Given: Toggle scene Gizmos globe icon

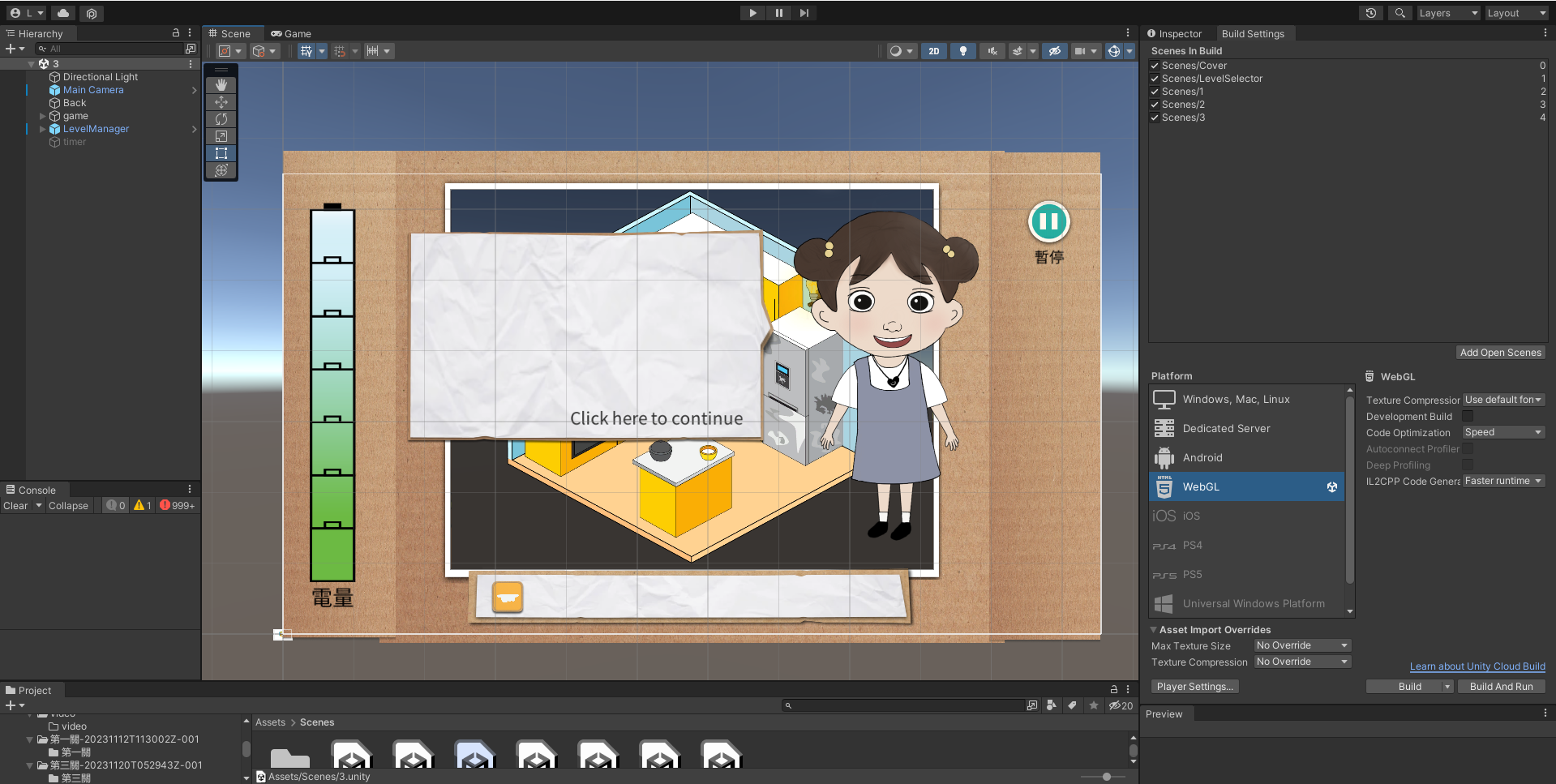Looking at the screenshot, I should pos(1114,51).
